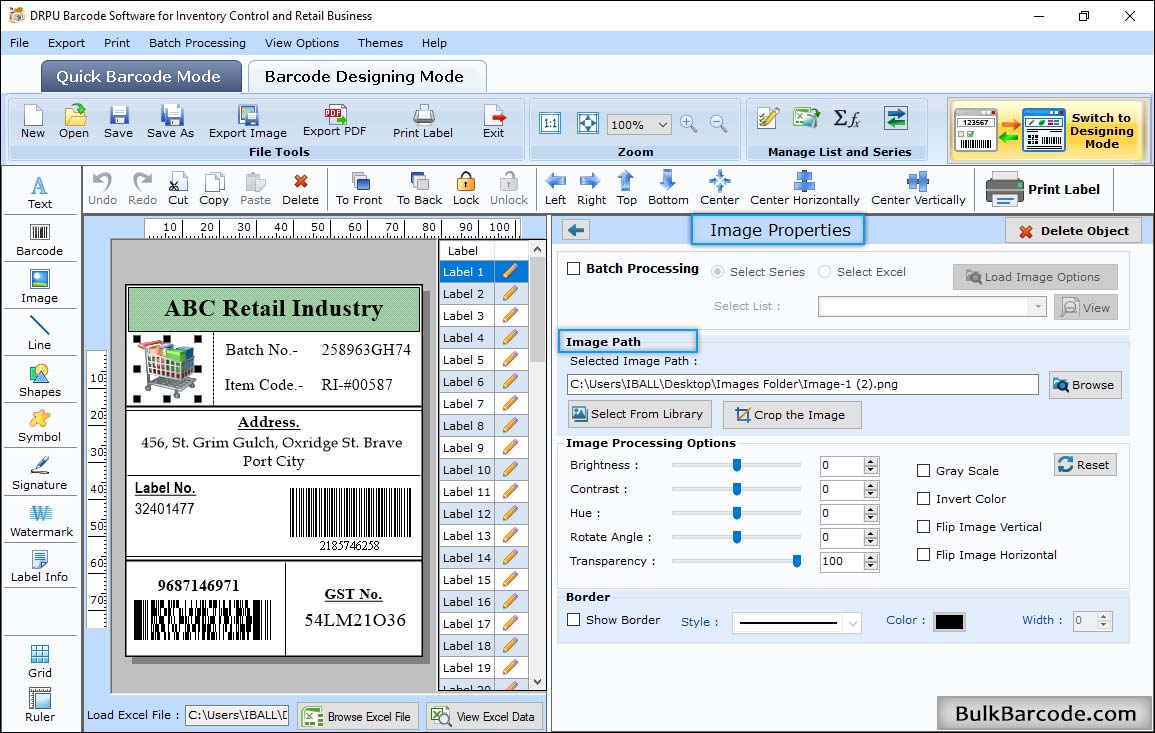Increase the Brightness spinner value
The image size is (1155, 733).
(x=871, y=461)
